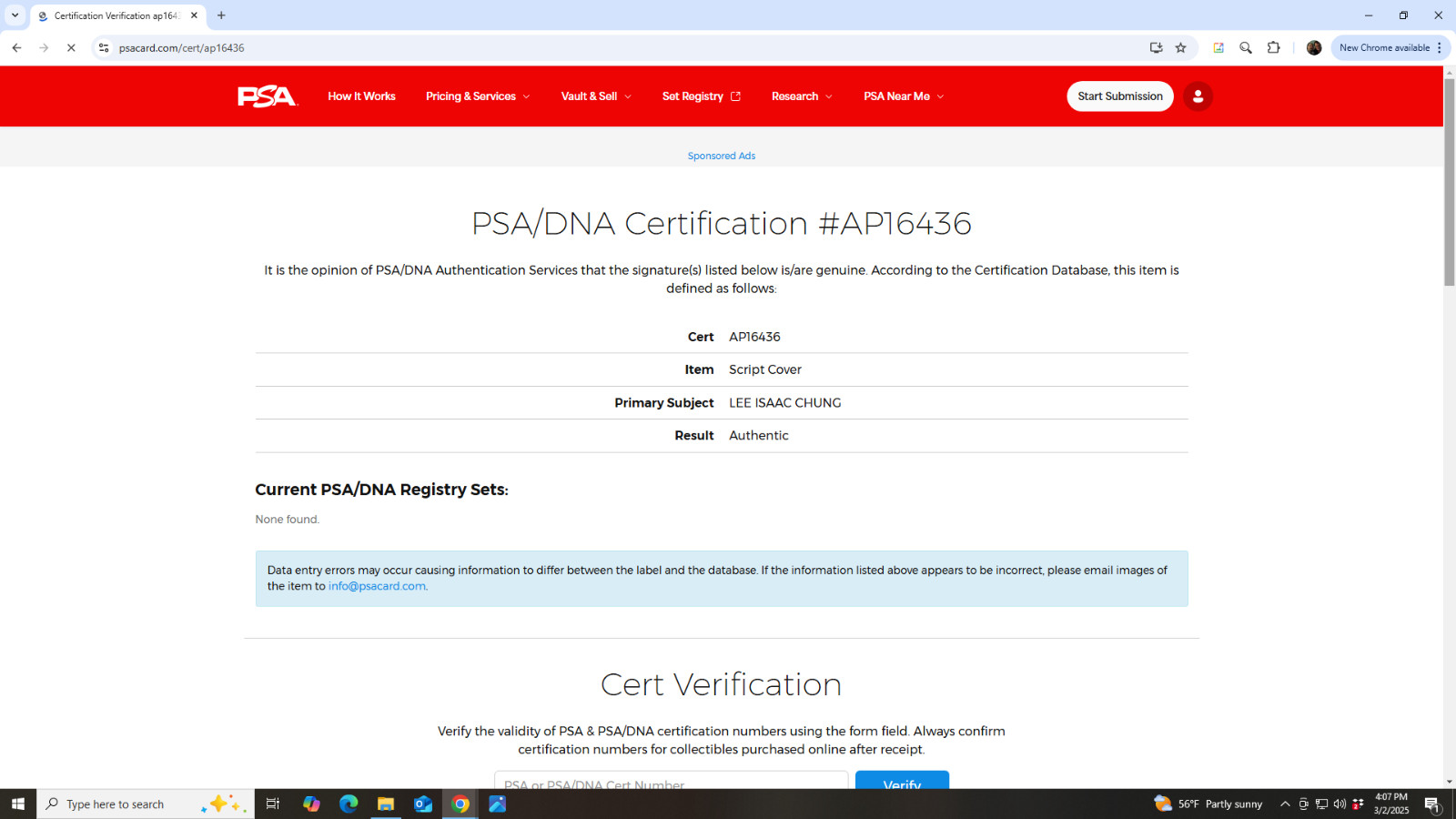Click the item value Script Cover
Screen dimensions: 1456x819
(x=765, y=369)
